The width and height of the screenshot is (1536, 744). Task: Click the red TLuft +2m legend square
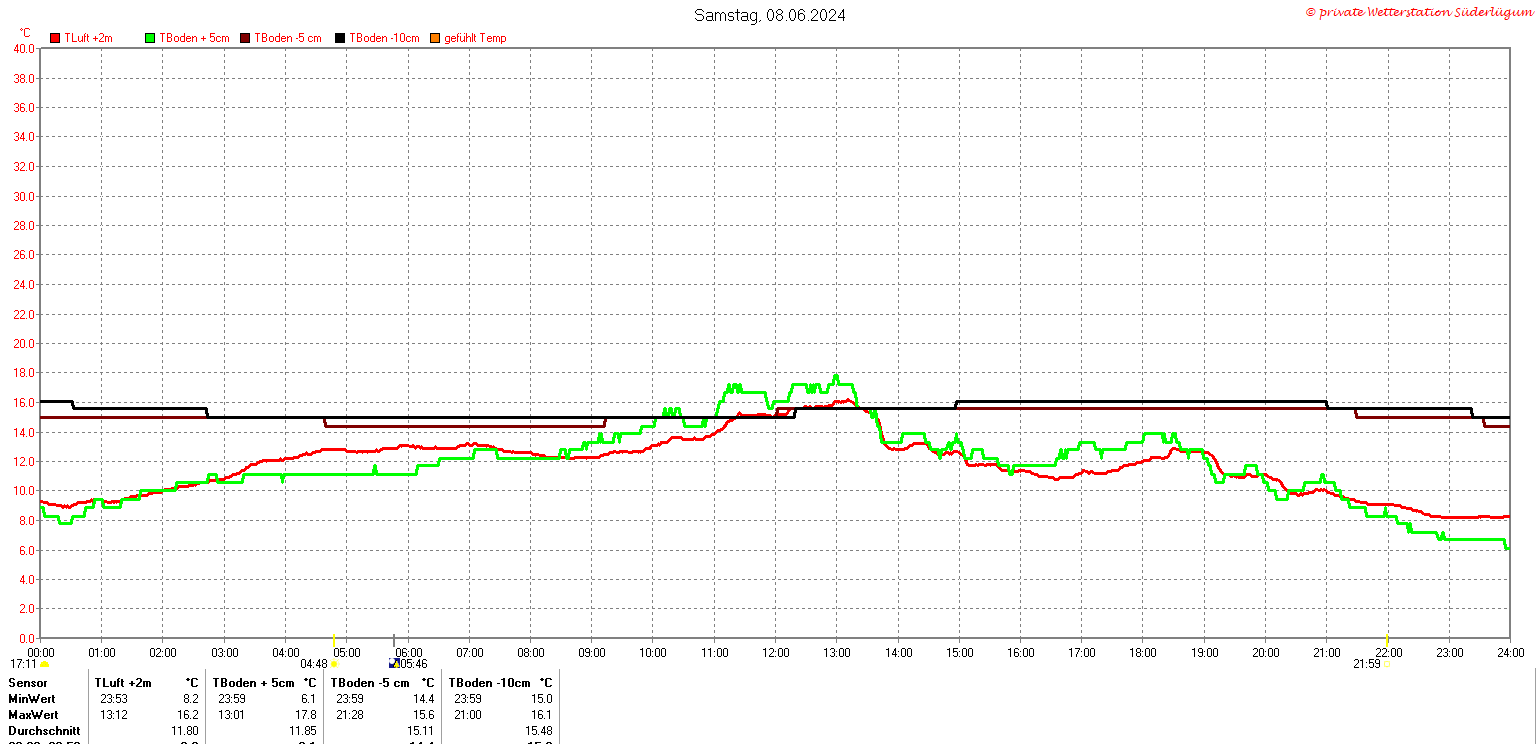(x=56, y=38)
